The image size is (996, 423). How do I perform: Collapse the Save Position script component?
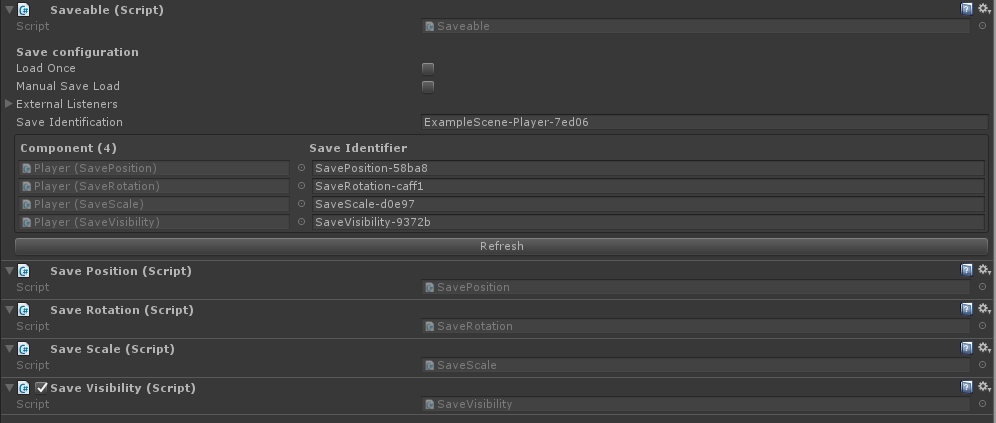click(x=8, y=271)
